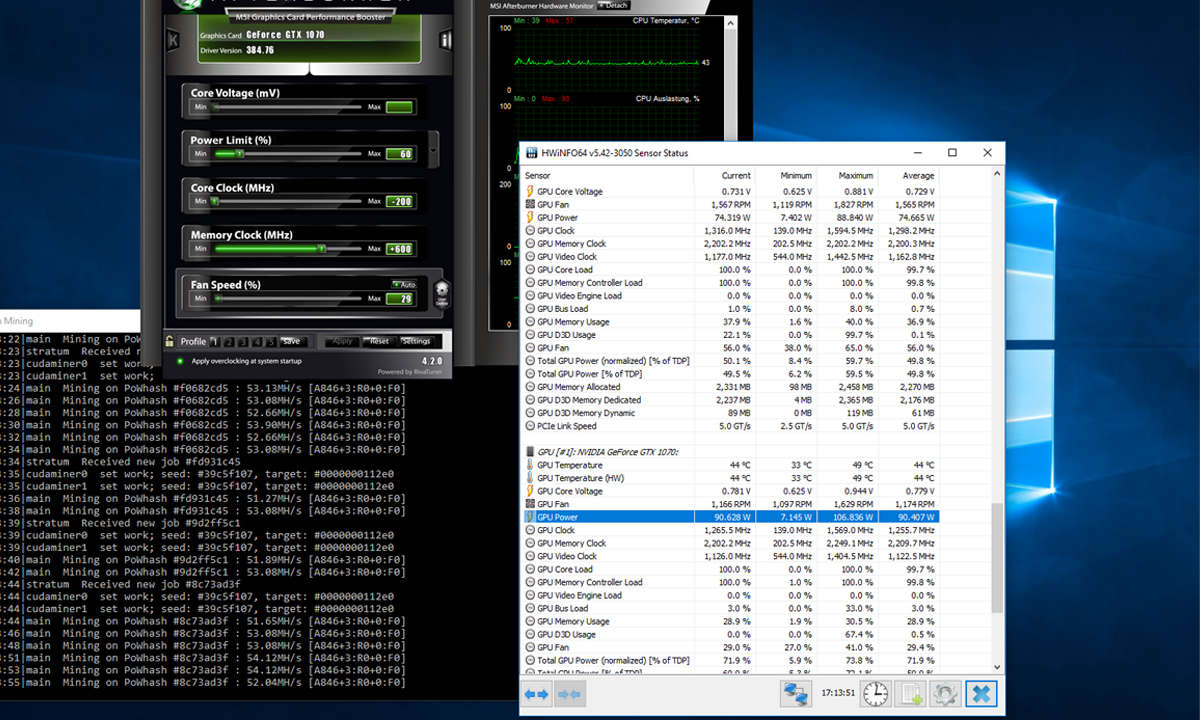Click the Memory Clock value box showing +600
This screenshot has height=720, width=1200.
400,249
